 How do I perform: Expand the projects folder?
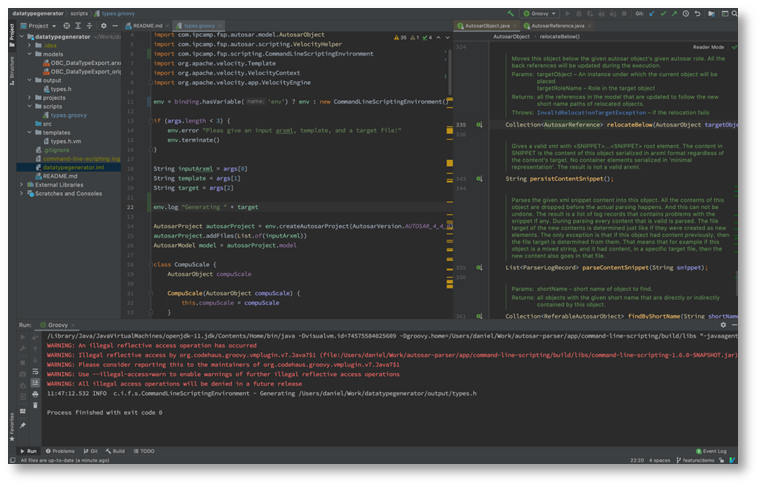[30, 98]
